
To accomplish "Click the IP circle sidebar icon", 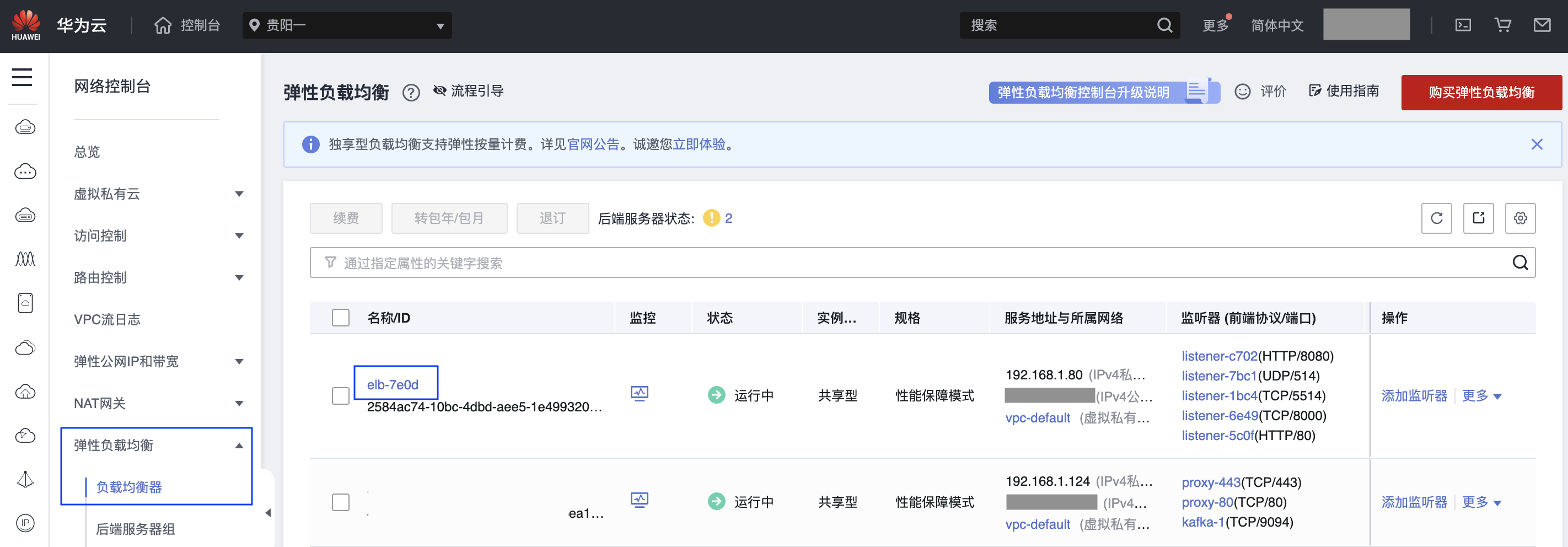I will point(25,523).
